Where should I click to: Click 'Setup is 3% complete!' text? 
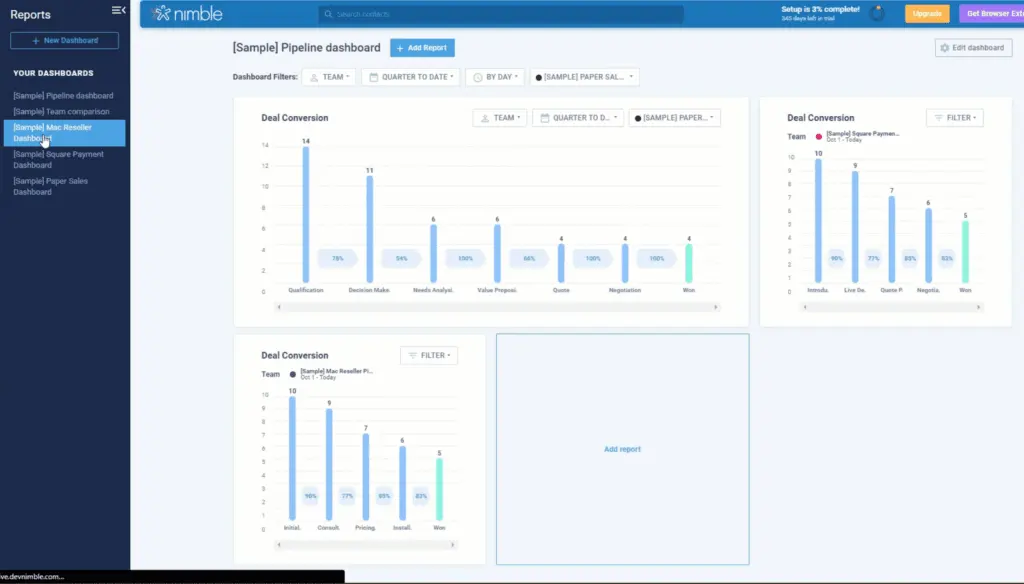pos(820,9)
